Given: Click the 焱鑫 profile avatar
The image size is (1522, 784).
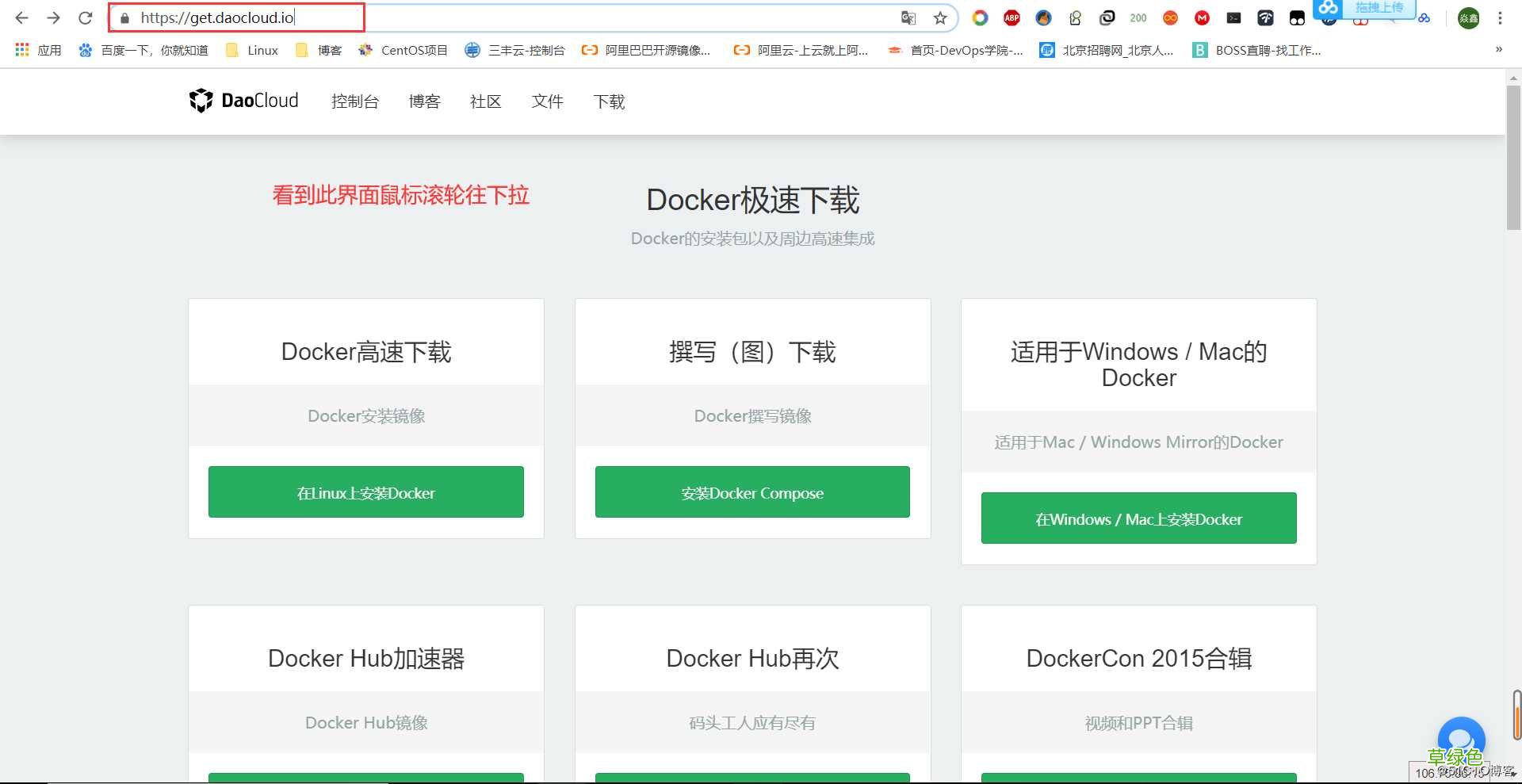Looking at the screenshot, I should click(1468, 17).
